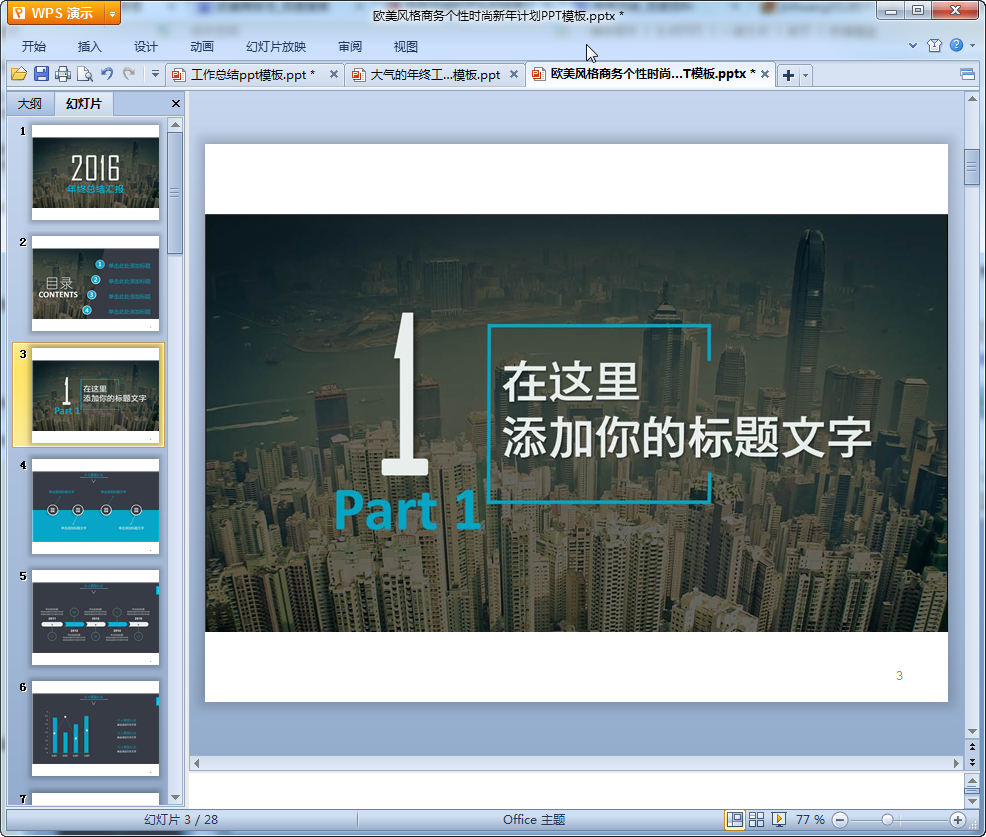This screenshot has width=986, height=837.
Task: Open the 审阅 menu tab
Action: click(x=350, y=47)
